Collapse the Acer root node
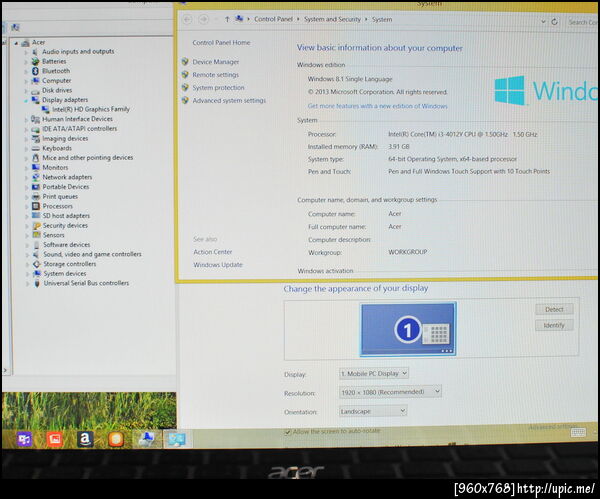This screenshot has height=499, width=600. [x=16, y=43]
